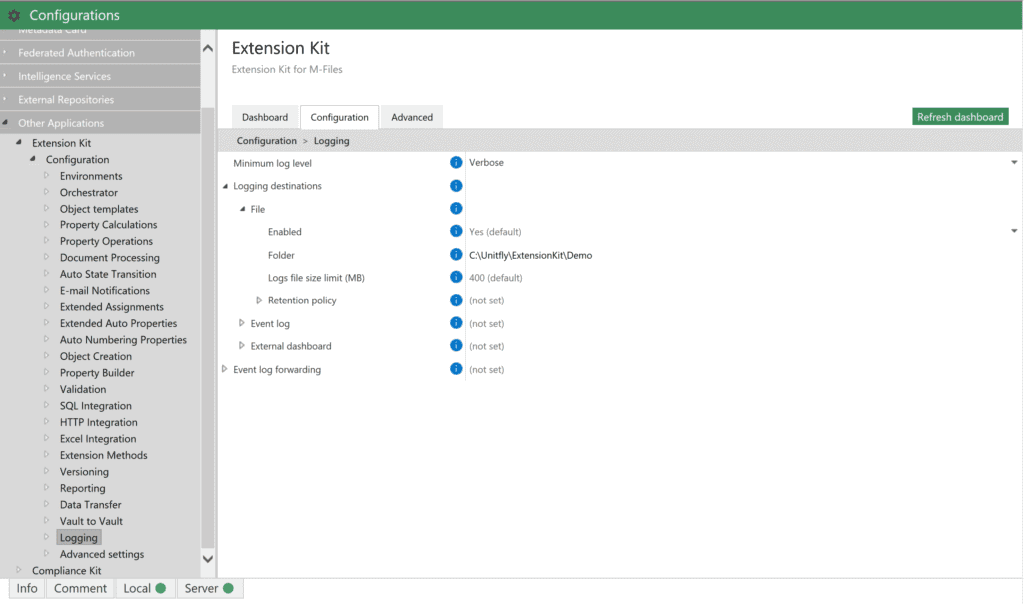Open Enabled value dropdown arrow
The height and width of the screenshot is (604, 1024).
tap(1014, 231)
